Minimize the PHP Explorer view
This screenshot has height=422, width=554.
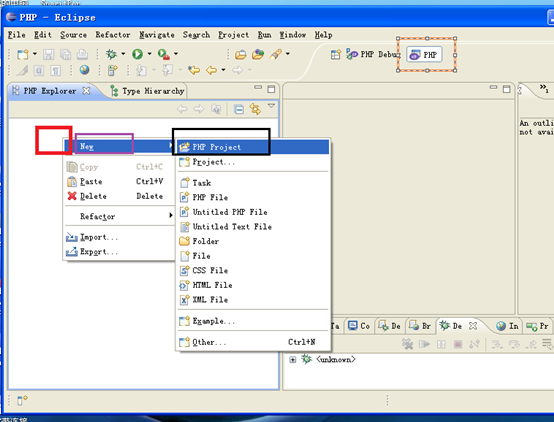[258, 87]
